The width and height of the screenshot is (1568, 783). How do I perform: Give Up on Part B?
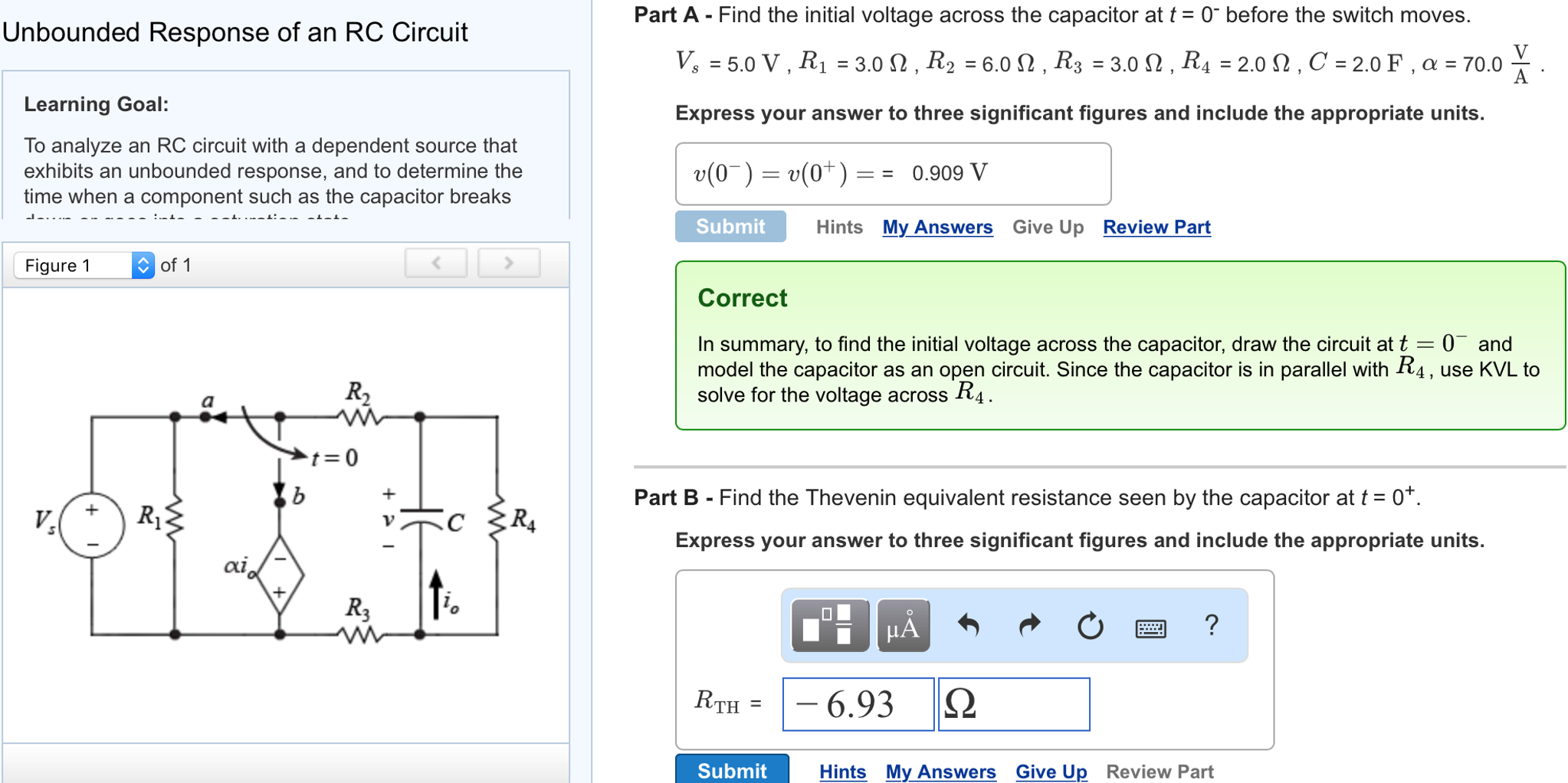click(x=1051, y=772)
